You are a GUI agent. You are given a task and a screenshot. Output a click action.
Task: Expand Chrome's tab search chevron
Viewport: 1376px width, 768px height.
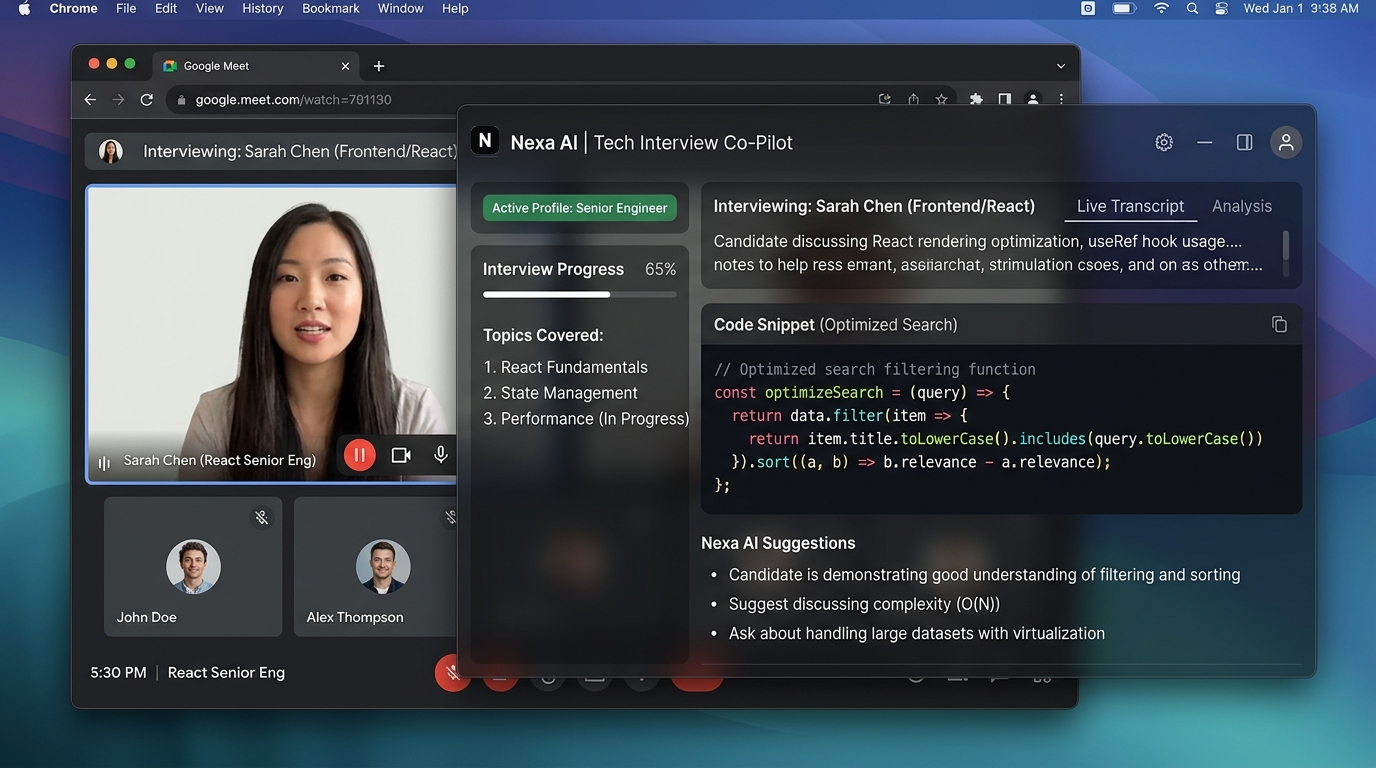(x=1061, y=66)
